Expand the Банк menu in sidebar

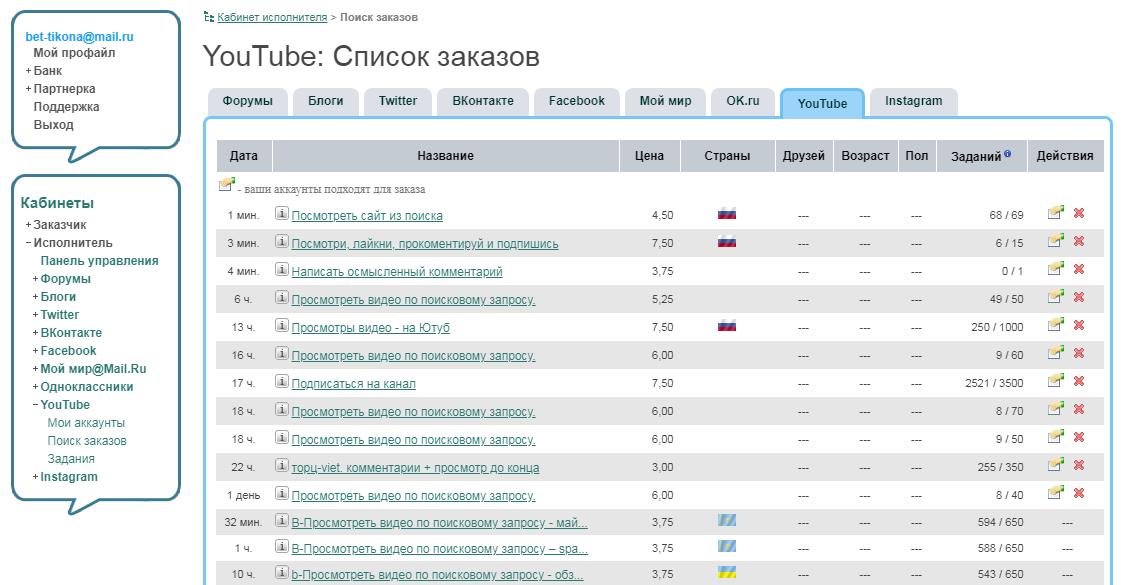point(29,71)
